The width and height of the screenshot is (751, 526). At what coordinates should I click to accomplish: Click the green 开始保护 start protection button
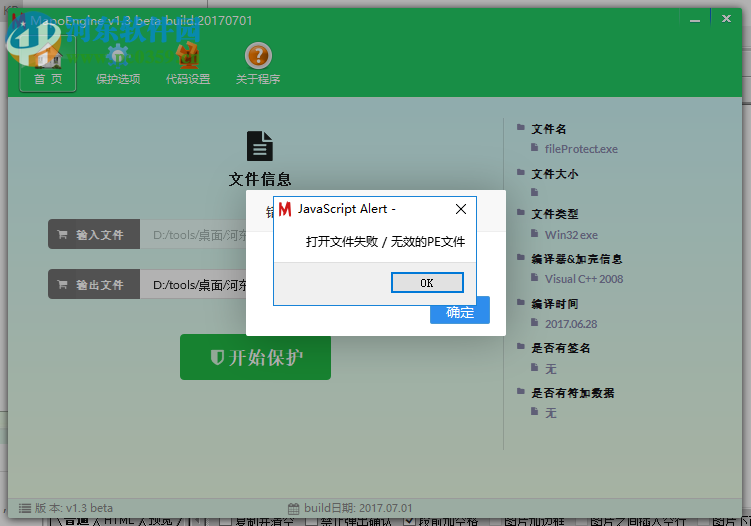click(255, 357)
